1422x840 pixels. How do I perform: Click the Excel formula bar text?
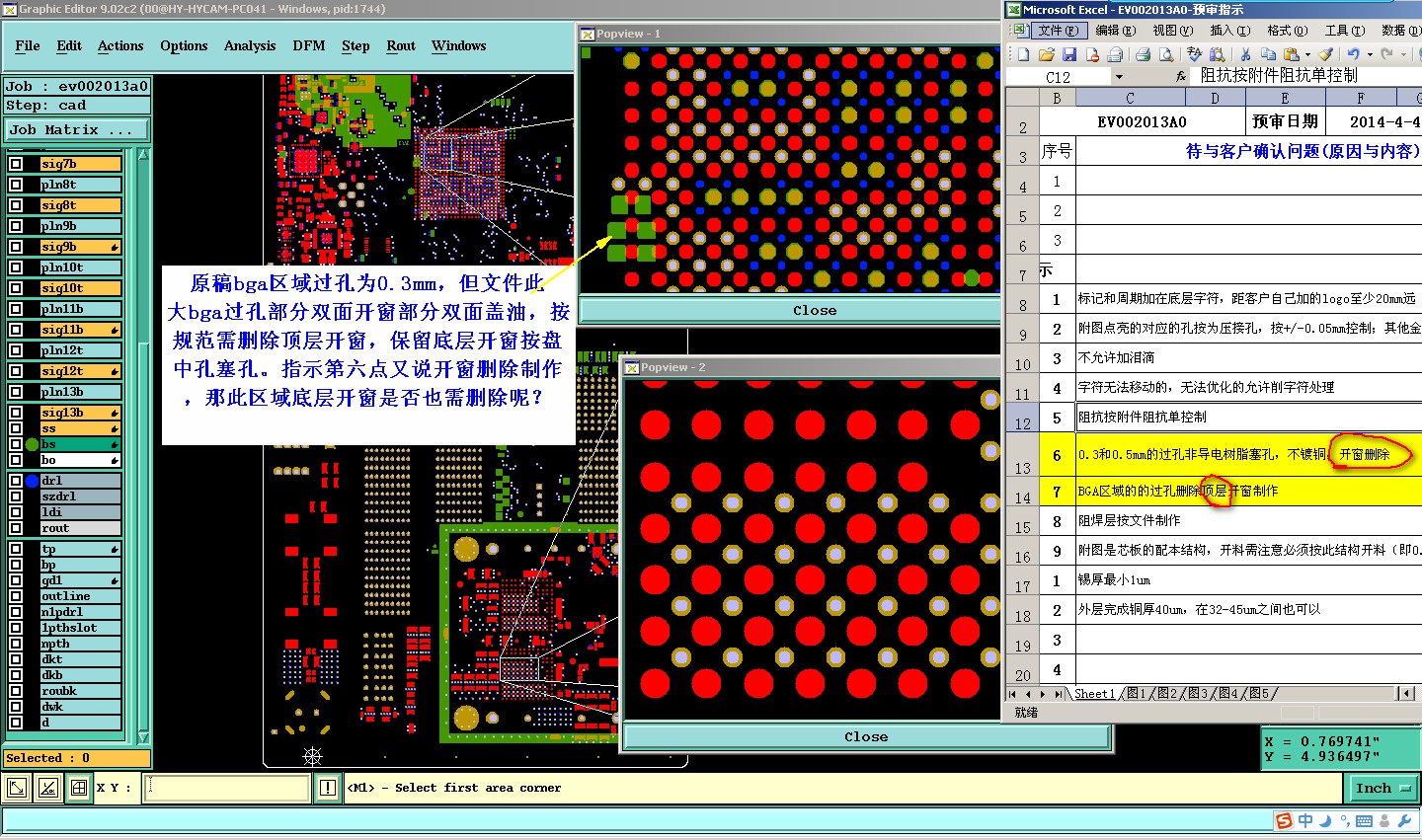coord(1278,77)
